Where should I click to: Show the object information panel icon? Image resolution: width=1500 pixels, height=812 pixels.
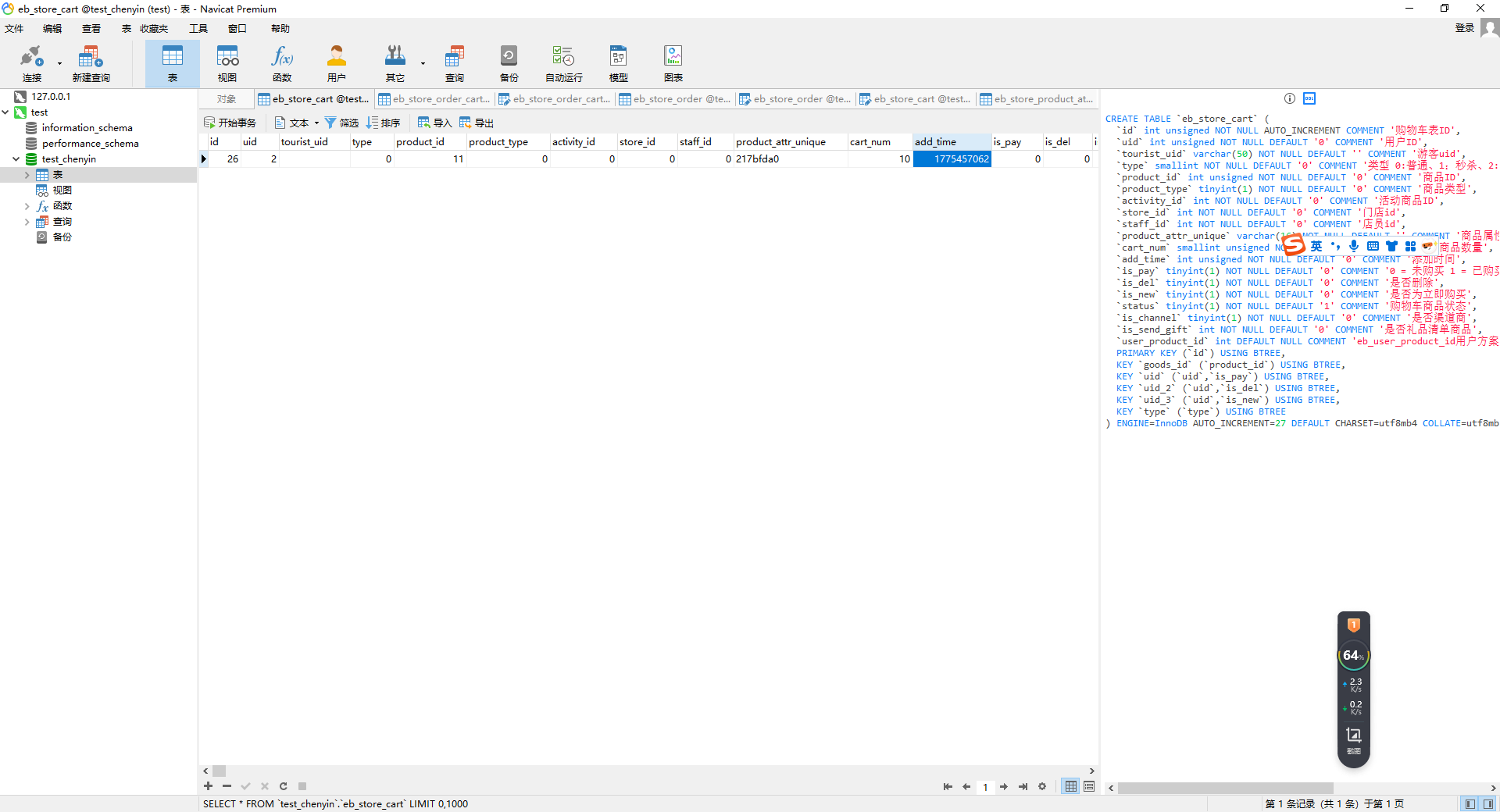1290,98
